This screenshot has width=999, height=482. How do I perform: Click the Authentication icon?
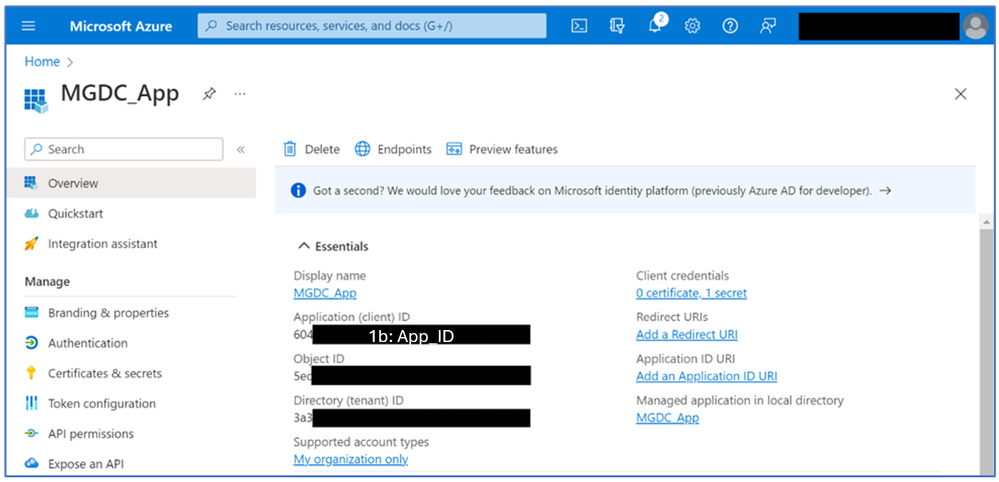pyautogui.click(x=31, y=343)
